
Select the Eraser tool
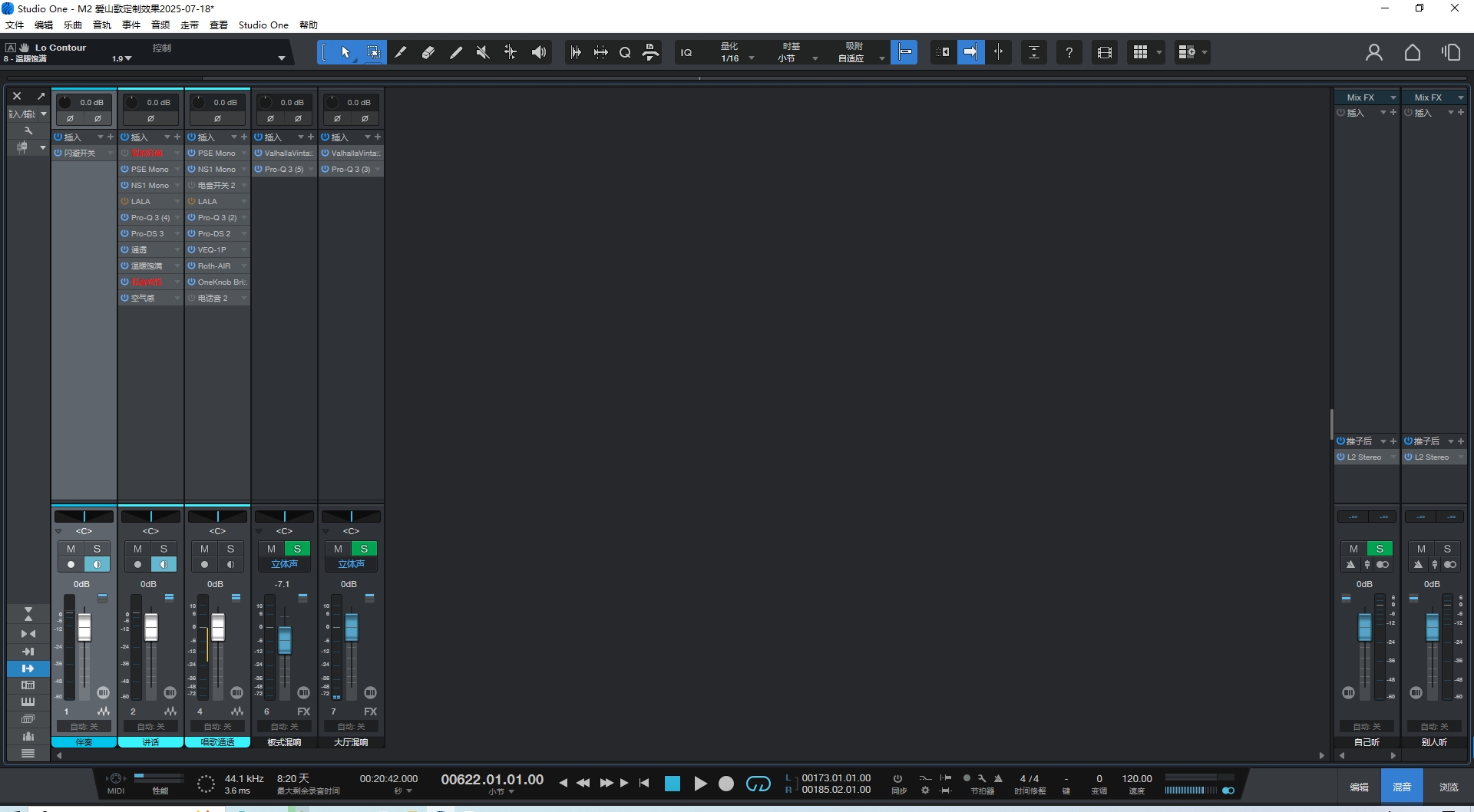pyautogui.click(x=428, y=52)
